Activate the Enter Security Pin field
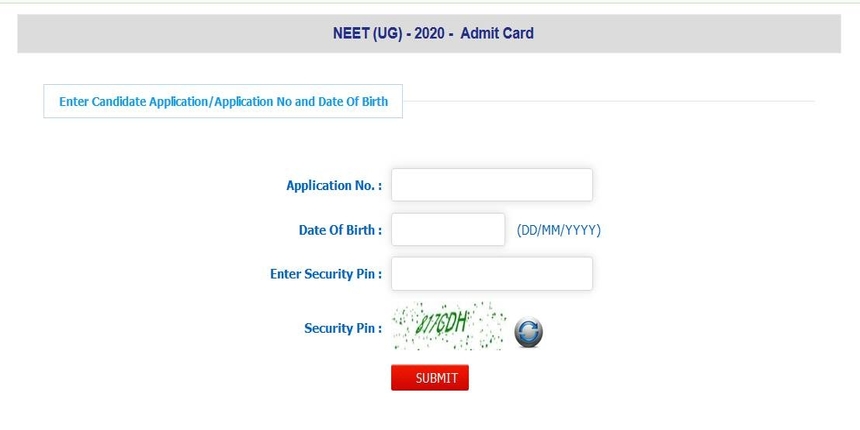 click(x=491, y=273)
